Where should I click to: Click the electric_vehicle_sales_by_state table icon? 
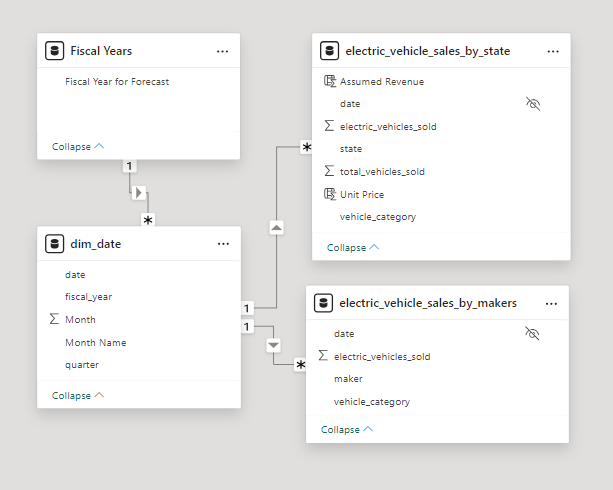click(x=329, y=50)
